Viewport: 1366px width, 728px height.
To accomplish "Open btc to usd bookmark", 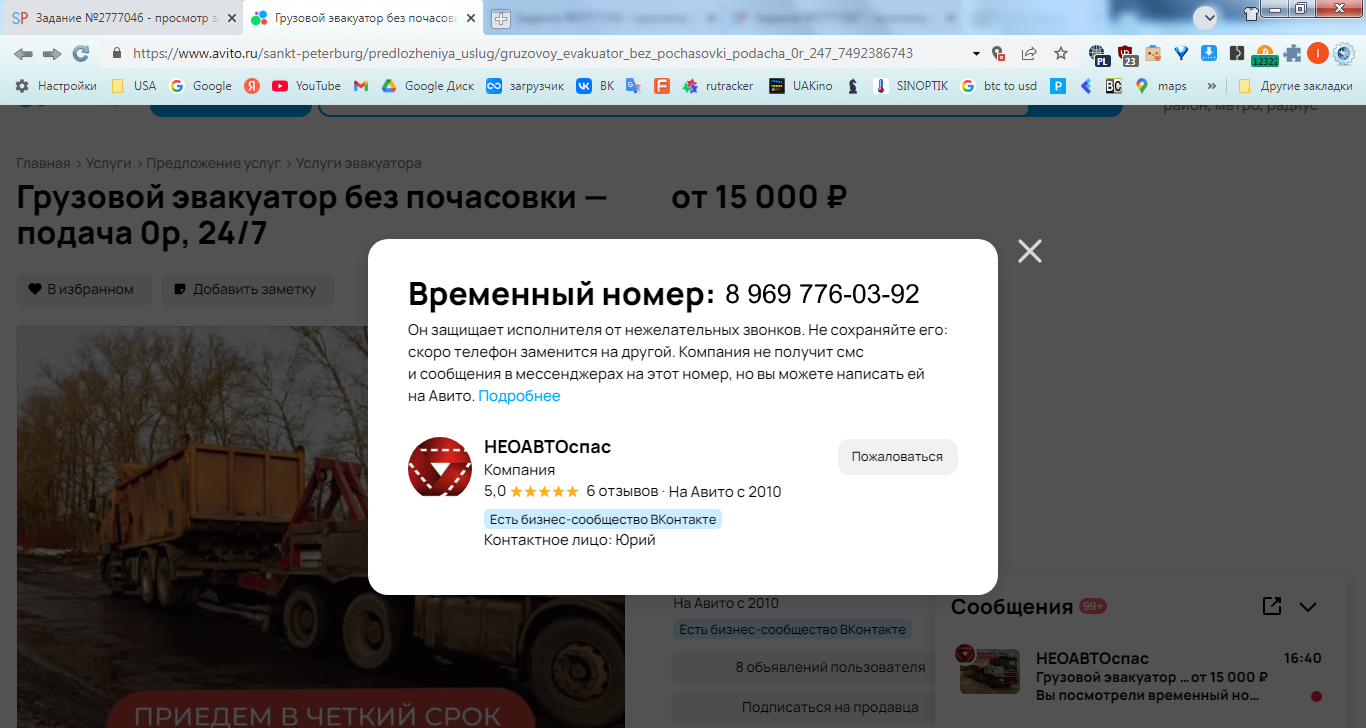I will tap(999, 86).
